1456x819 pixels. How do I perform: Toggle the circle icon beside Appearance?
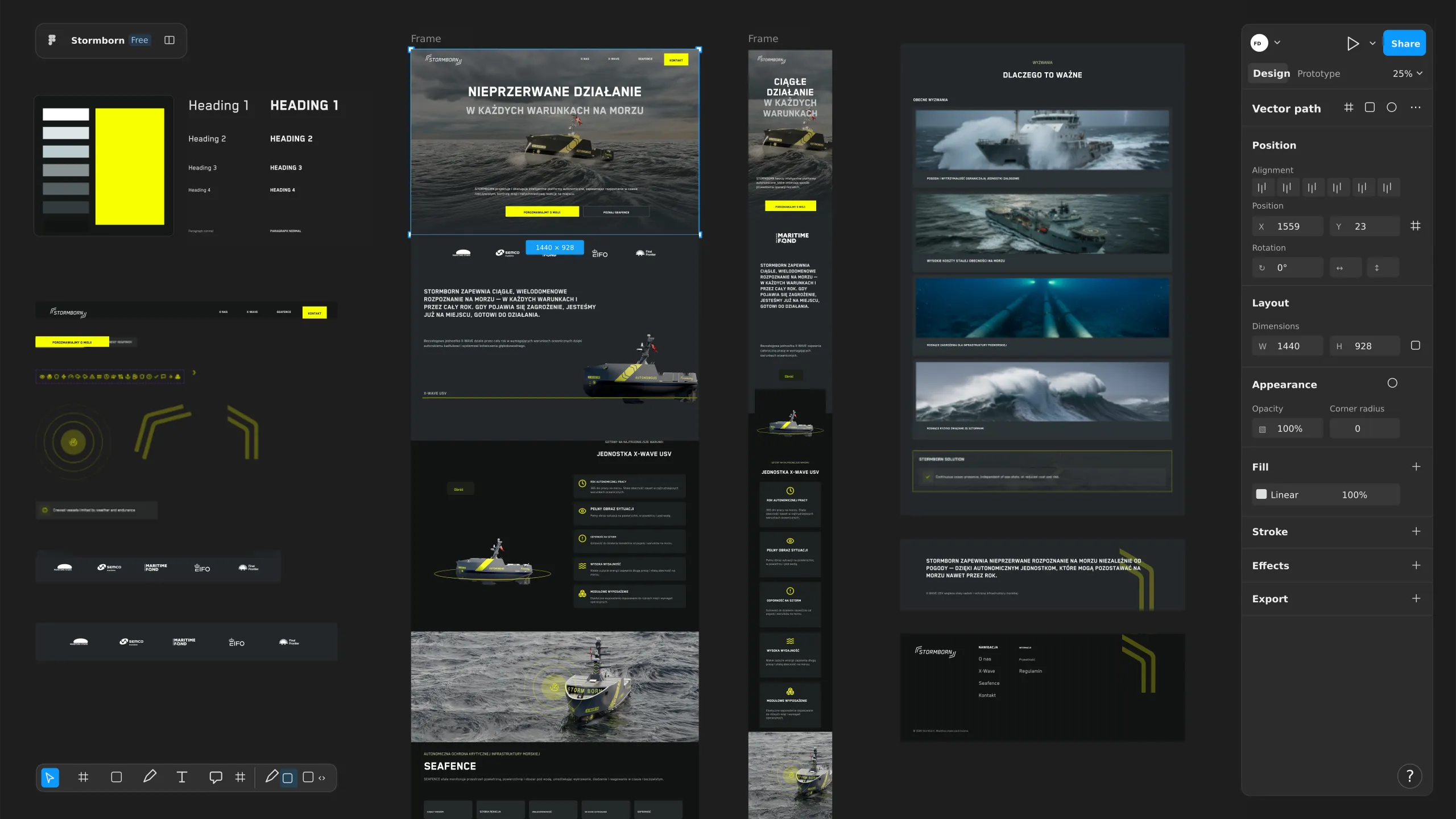[1392, 383]
